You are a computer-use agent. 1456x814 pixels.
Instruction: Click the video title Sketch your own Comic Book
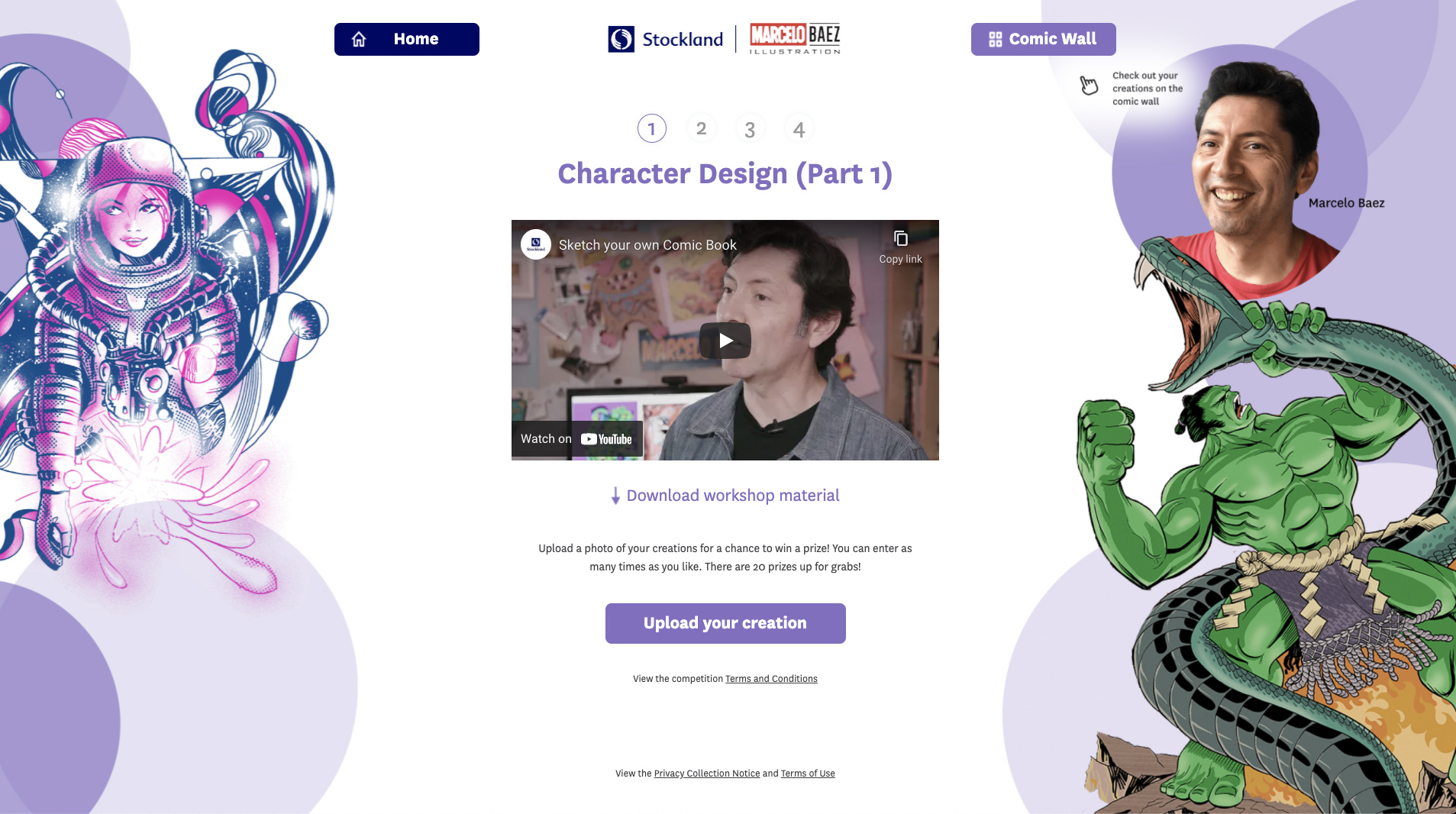coord(647,245)
